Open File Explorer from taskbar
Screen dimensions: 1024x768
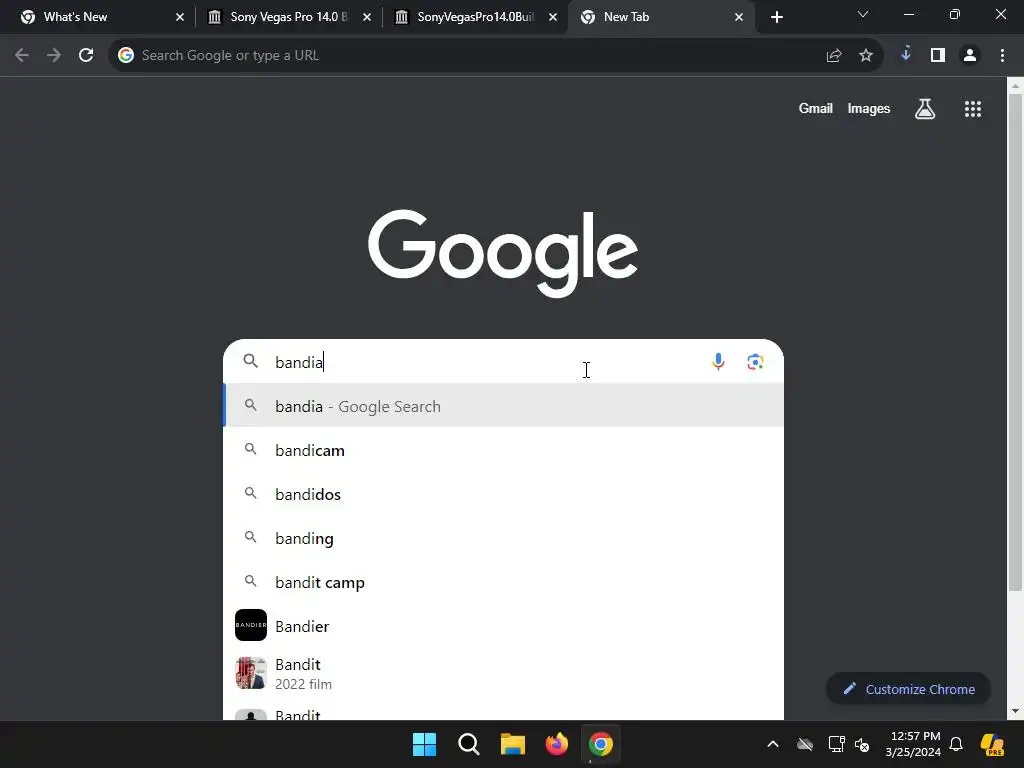pos(513,744)
